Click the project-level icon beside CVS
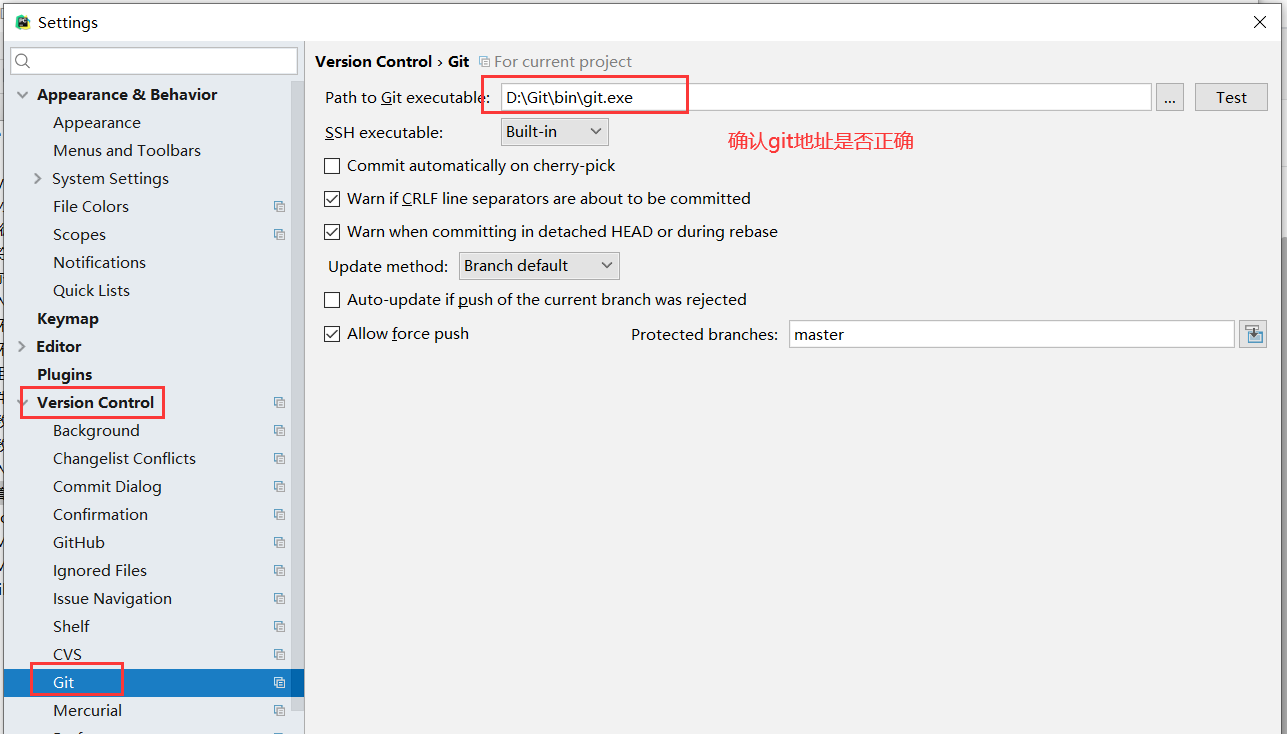The image size is (1287, 734). (279, 655)
